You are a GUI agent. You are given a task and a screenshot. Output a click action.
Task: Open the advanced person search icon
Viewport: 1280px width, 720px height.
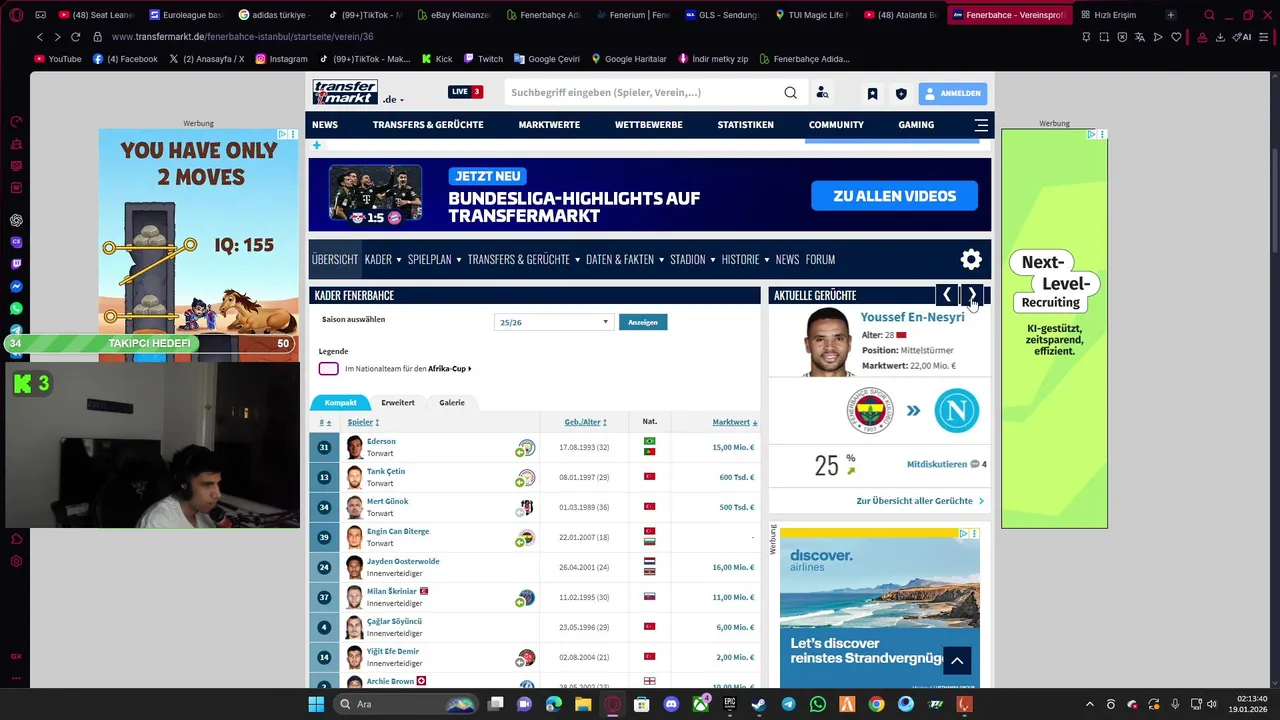[x=822, y=93]
